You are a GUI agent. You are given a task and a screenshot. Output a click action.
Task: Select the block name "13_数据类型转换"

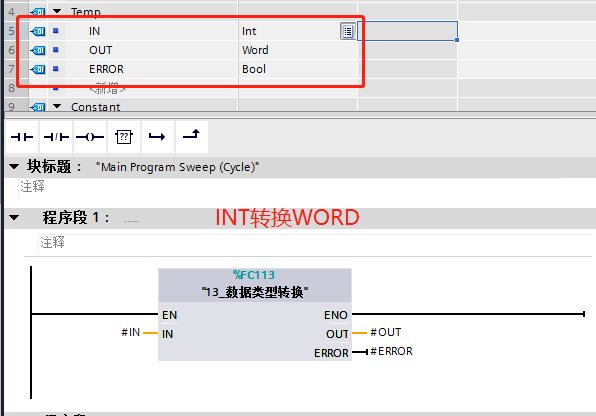coord(255,292)
